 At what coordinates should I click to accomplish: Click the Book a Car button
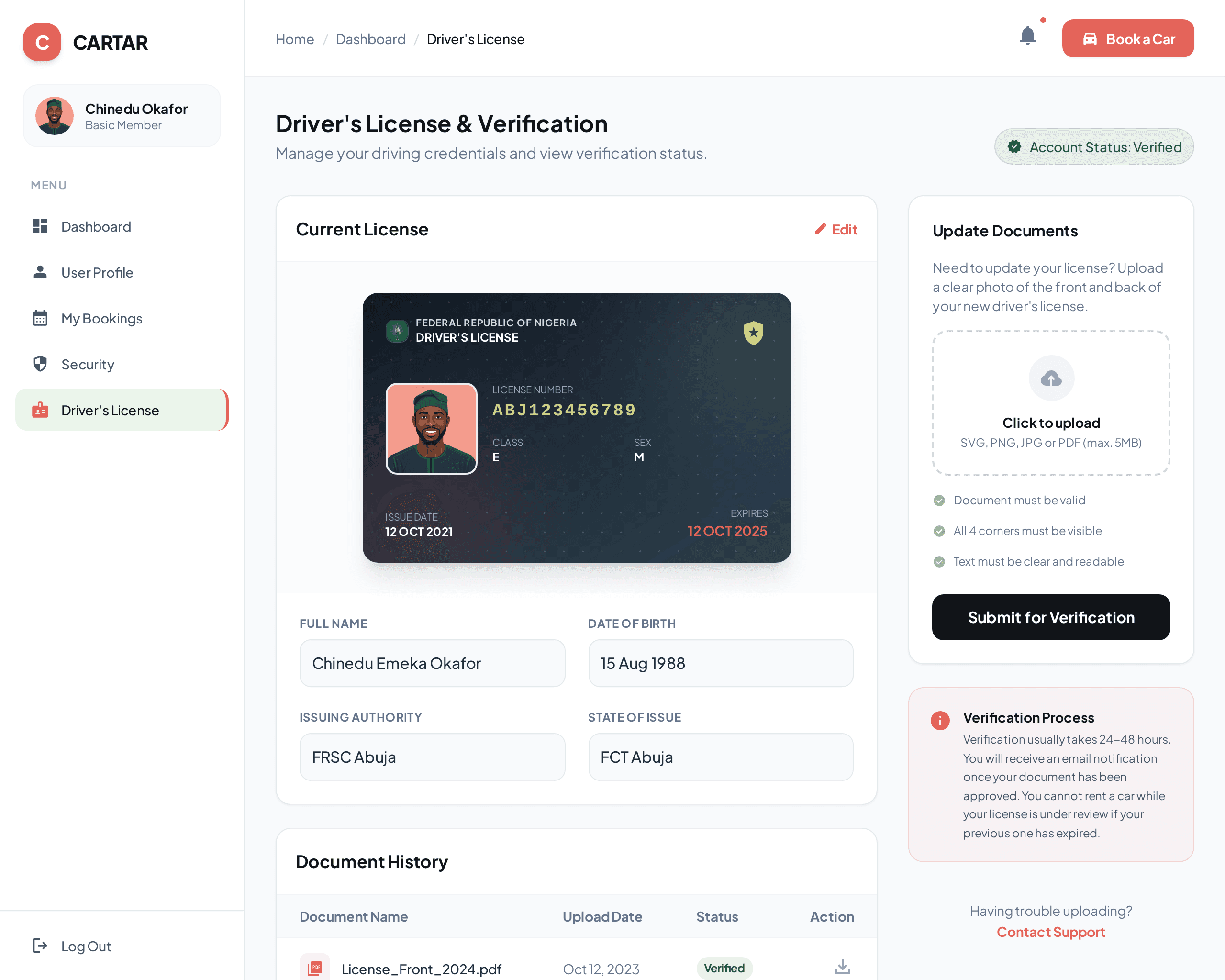[x=1128, y=39]
